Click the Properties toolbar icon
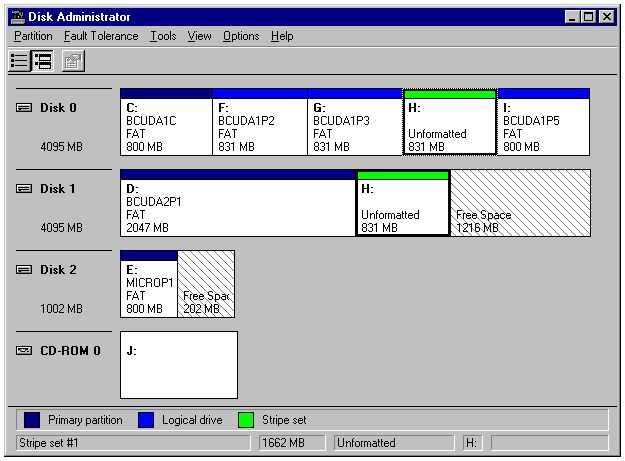Image resolution: width=625 pixels, height=461 pixels. coord(73,61)
